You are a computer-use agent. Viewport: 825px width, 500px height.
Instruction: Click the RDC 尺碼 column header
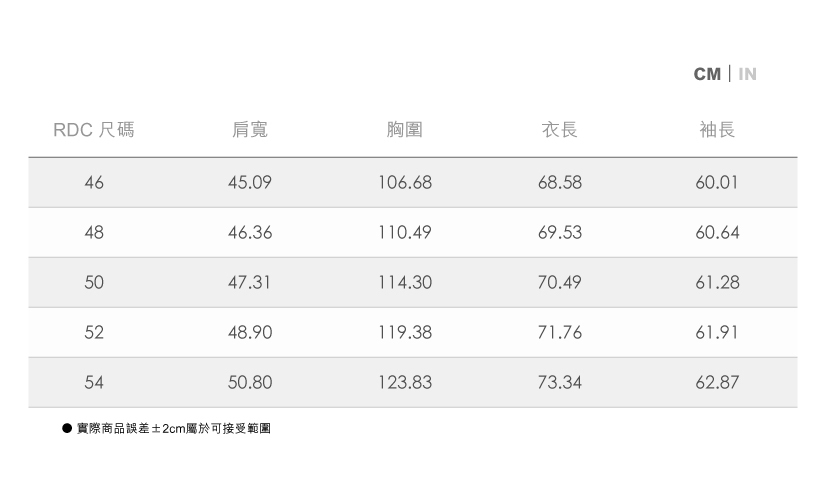pyautogui.click(x=94, y=130)
